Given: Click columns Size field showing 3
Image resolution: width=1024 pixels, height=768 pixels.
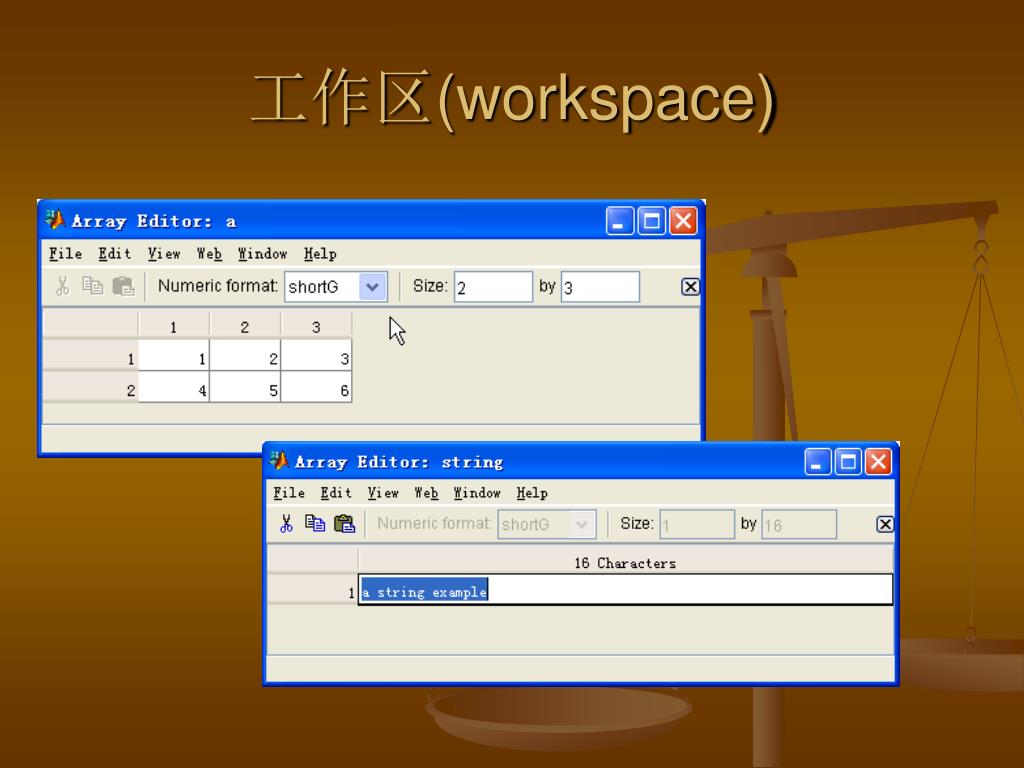Looking at the screenshot, I should (x=600, y=287).
